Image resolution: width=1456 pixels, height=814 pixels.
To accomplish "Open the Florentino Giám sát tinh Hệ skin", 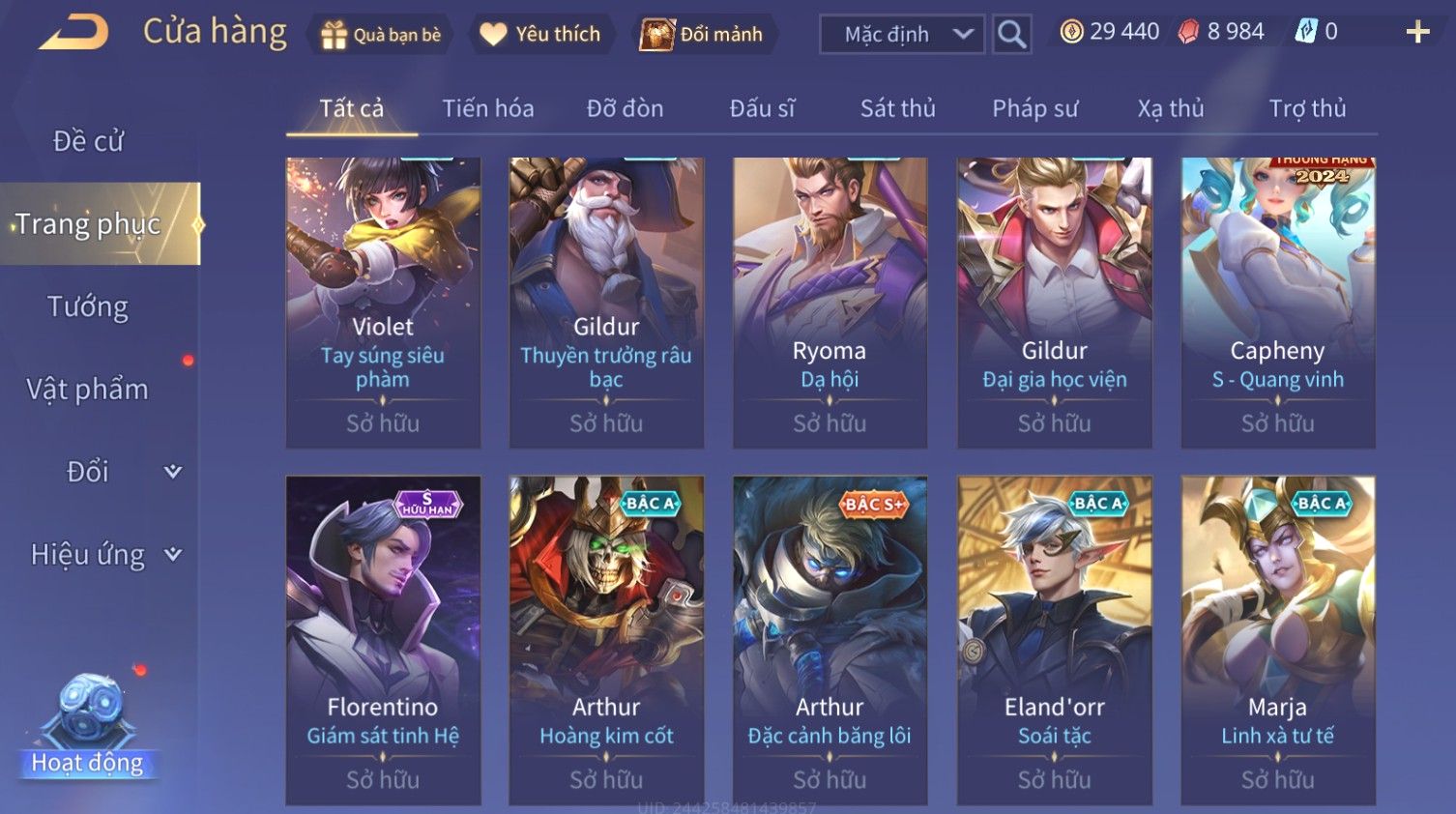I will 383,640.
